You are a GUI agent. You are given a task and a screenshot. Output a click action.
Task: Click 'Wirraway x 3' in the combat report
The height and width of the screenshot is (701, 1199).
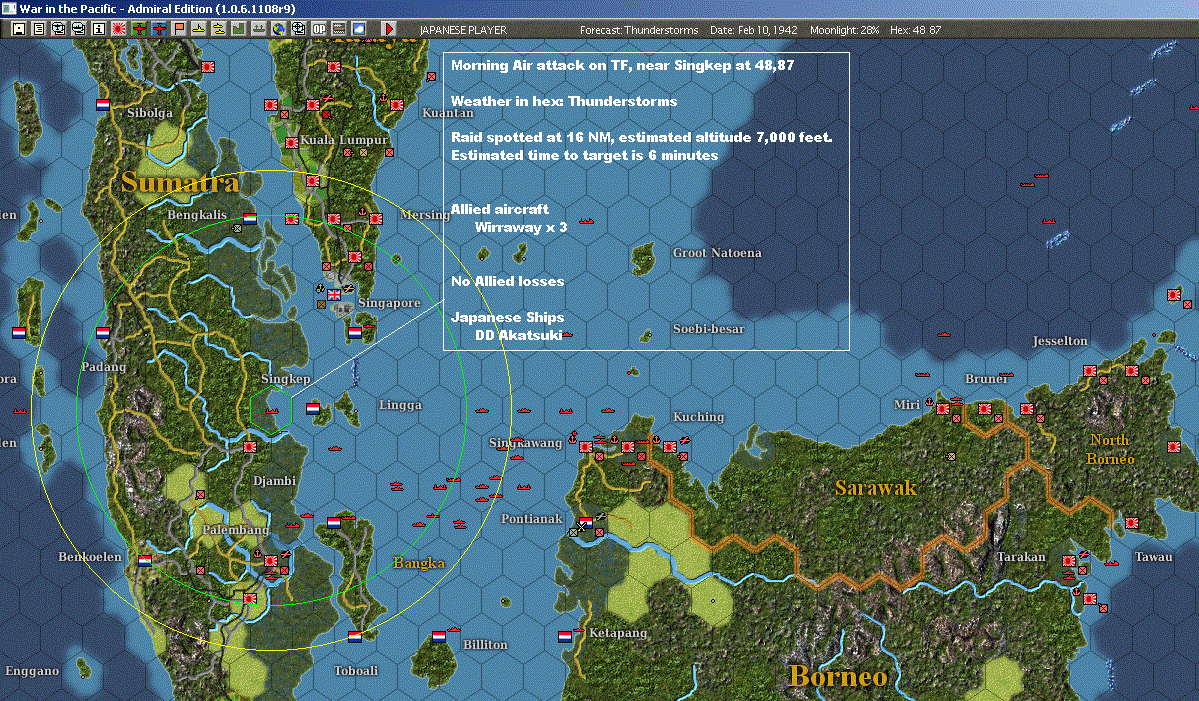pyautogui.click(x=521, y=227)
